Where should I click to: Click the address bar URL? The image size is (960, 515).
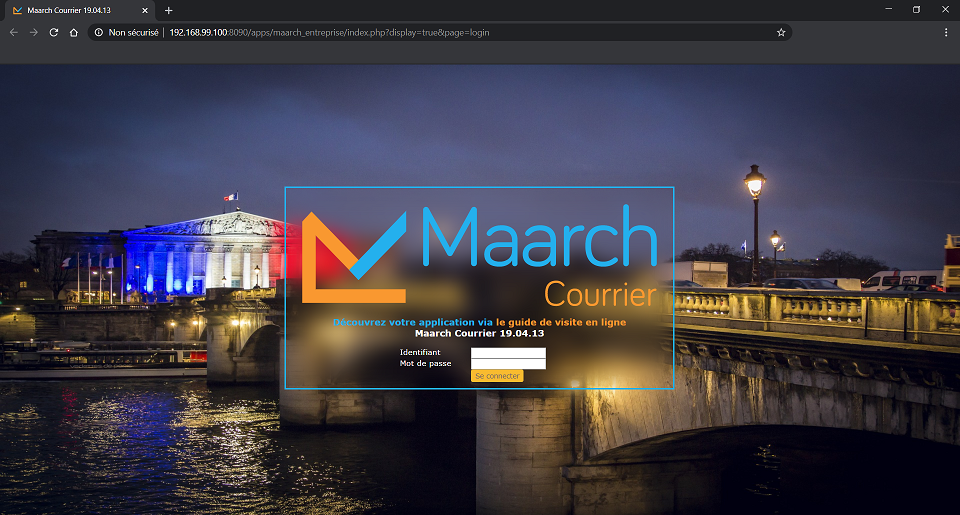pos(329,32)
